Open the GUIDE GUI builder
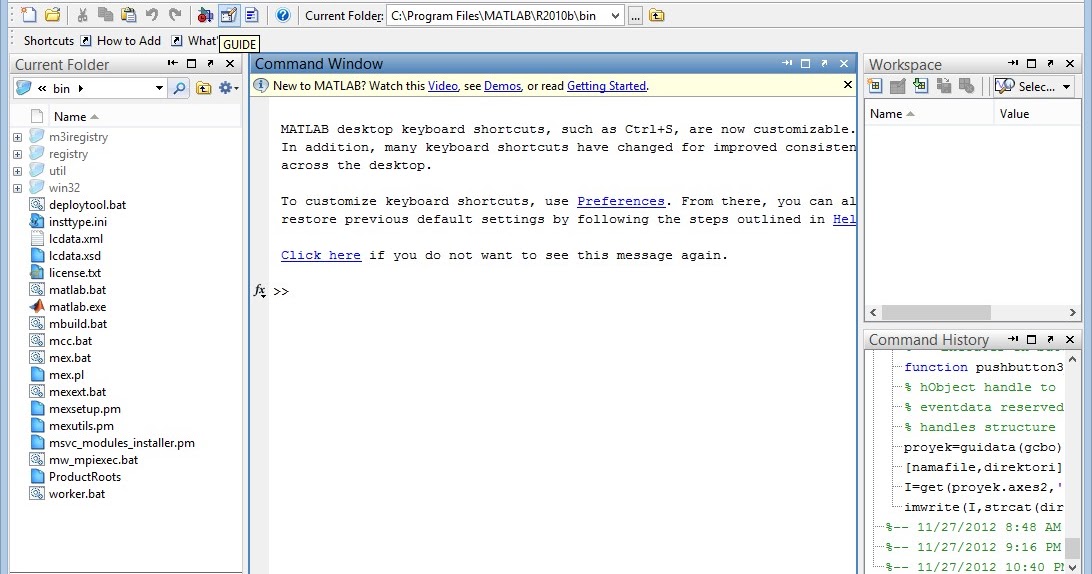 (x=228, y=15)
